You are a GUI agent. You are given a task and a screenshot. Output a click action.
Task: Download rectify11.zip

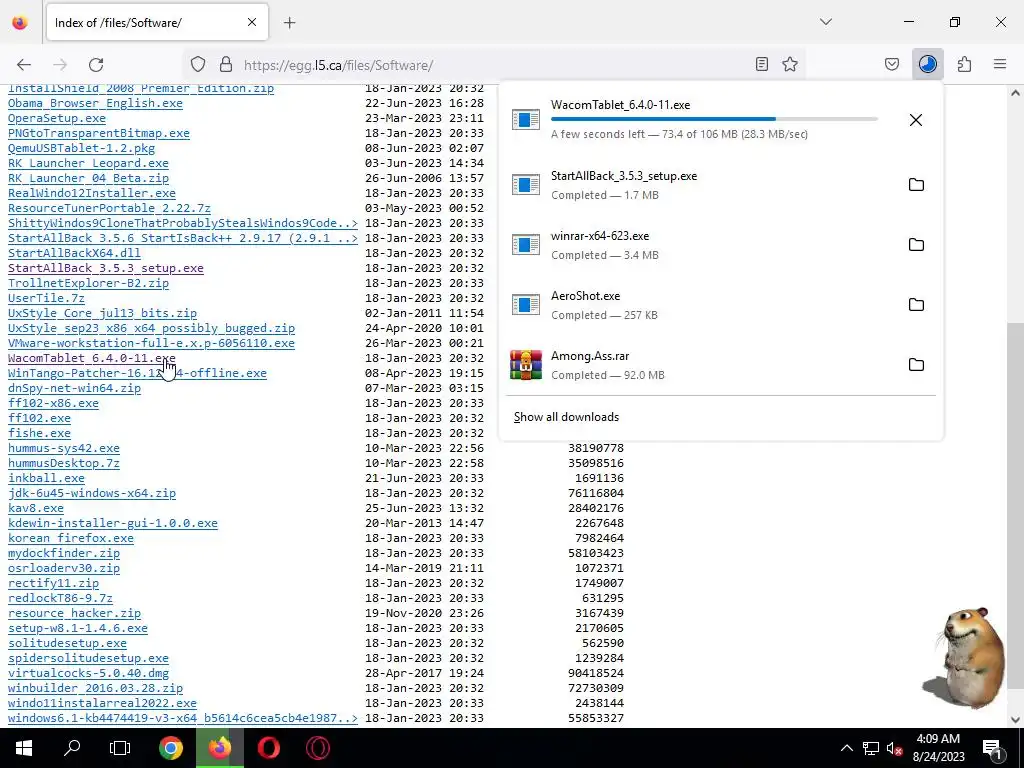(x=54, y=584)
